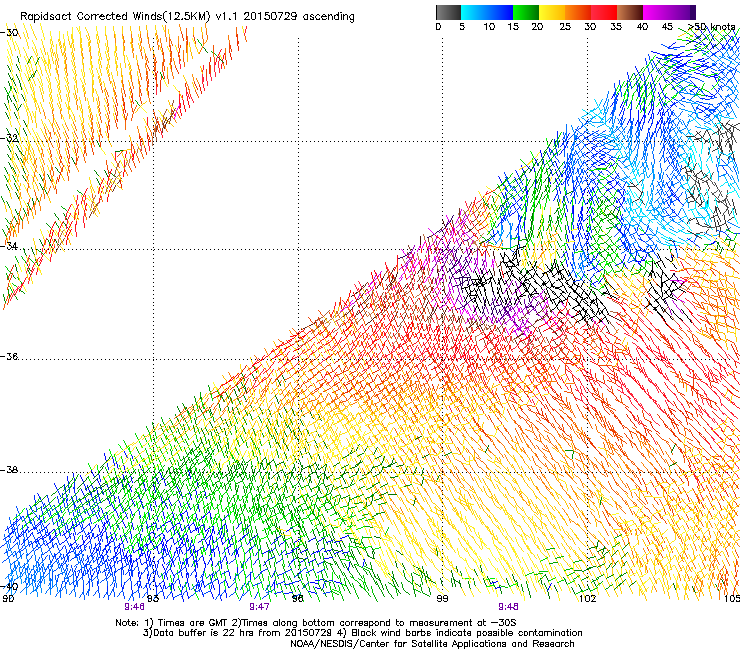Click the '-40' latitude label
The width and height of the screenshot is (740, 650).
coord(9,586)
